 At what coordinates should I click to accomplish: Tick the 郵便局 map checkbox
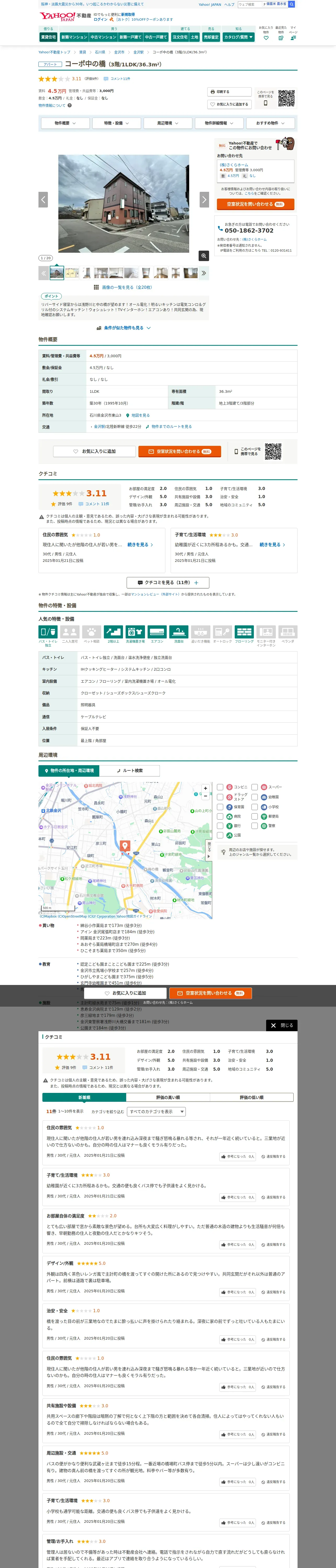point(255,816)
